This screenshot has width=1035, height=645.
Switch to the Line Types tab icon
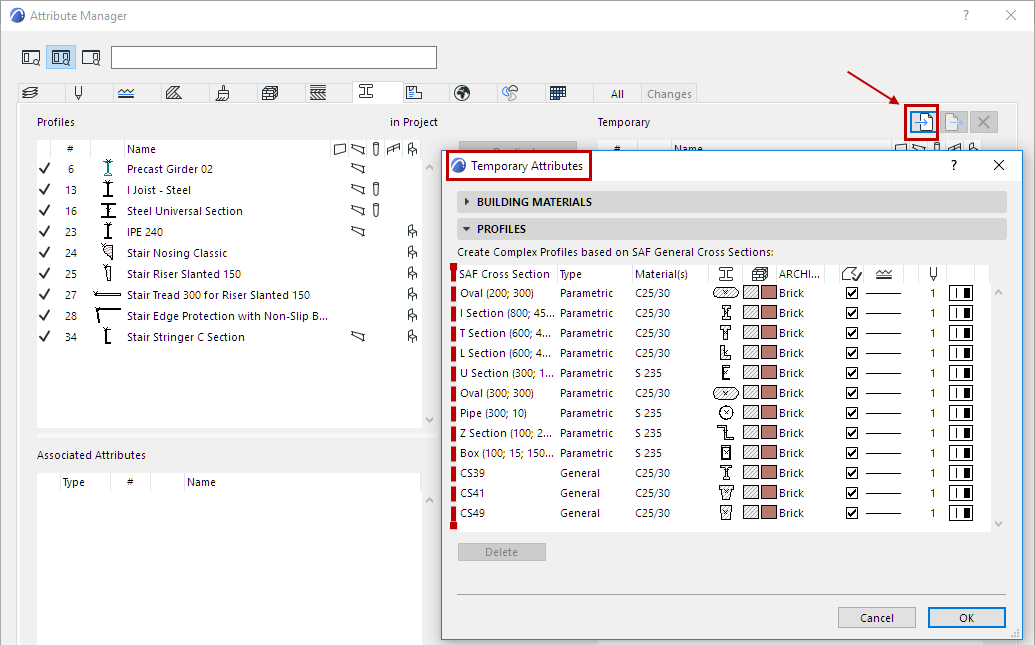tap(126, 93)
